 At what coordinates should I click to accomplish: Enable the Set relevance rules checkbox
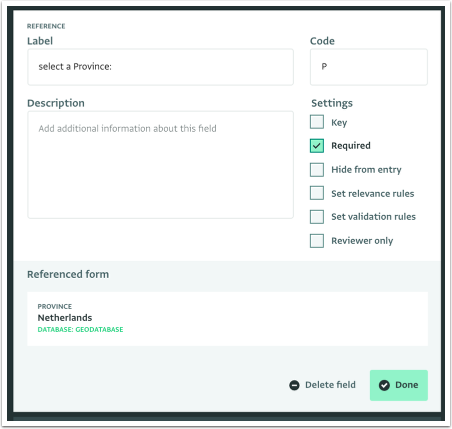[x=317, y=193]
